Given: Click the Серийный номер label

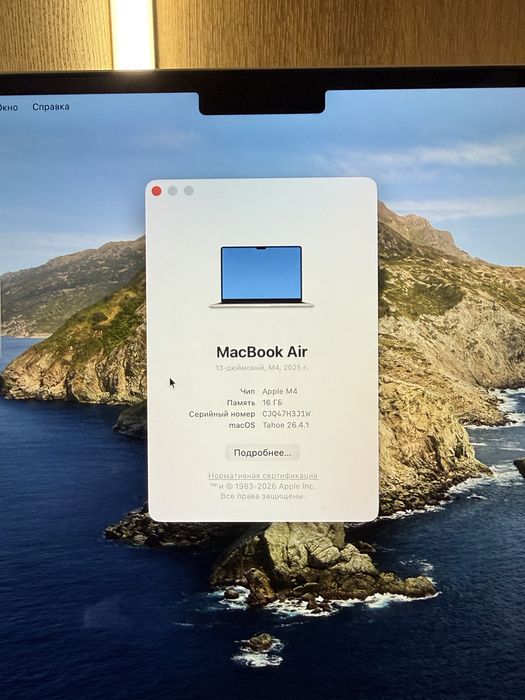Looking at the screenshot, I should pyautogui.click(x=222, y=414).
